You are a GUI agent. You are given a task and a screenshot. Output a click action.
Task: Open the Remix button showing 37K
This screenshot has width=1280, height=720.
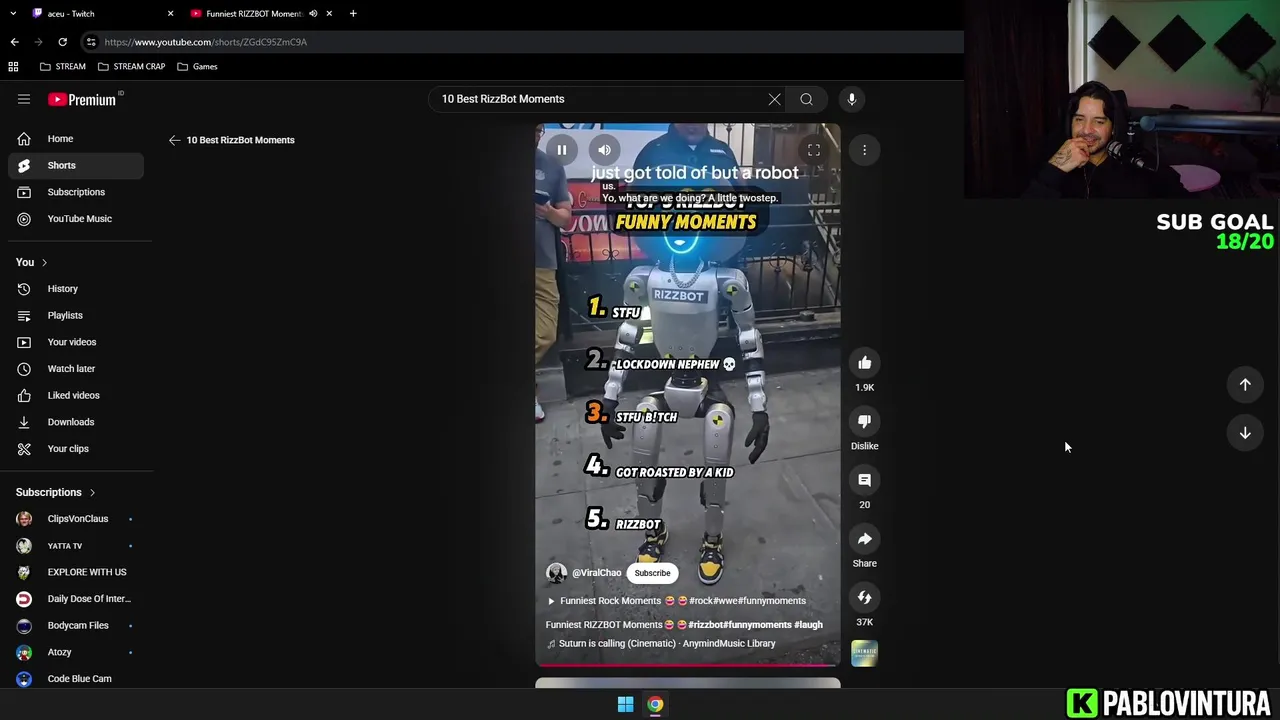point(865,597)
